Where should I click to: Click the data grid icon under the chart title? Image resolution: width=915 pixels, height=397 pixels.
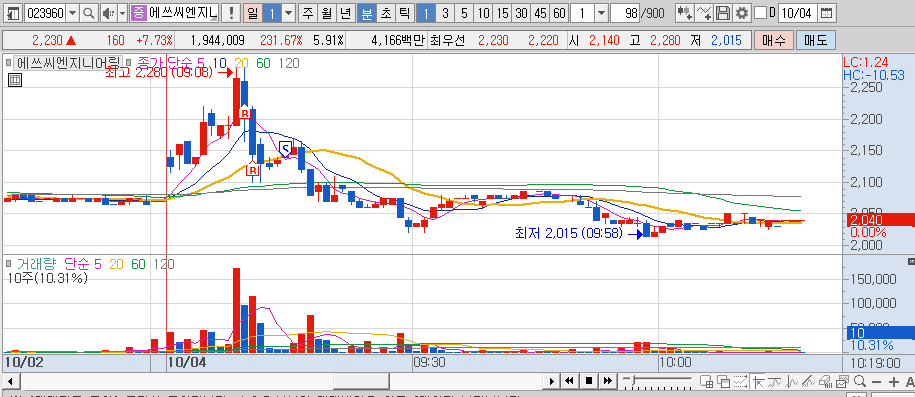(15, 81)
